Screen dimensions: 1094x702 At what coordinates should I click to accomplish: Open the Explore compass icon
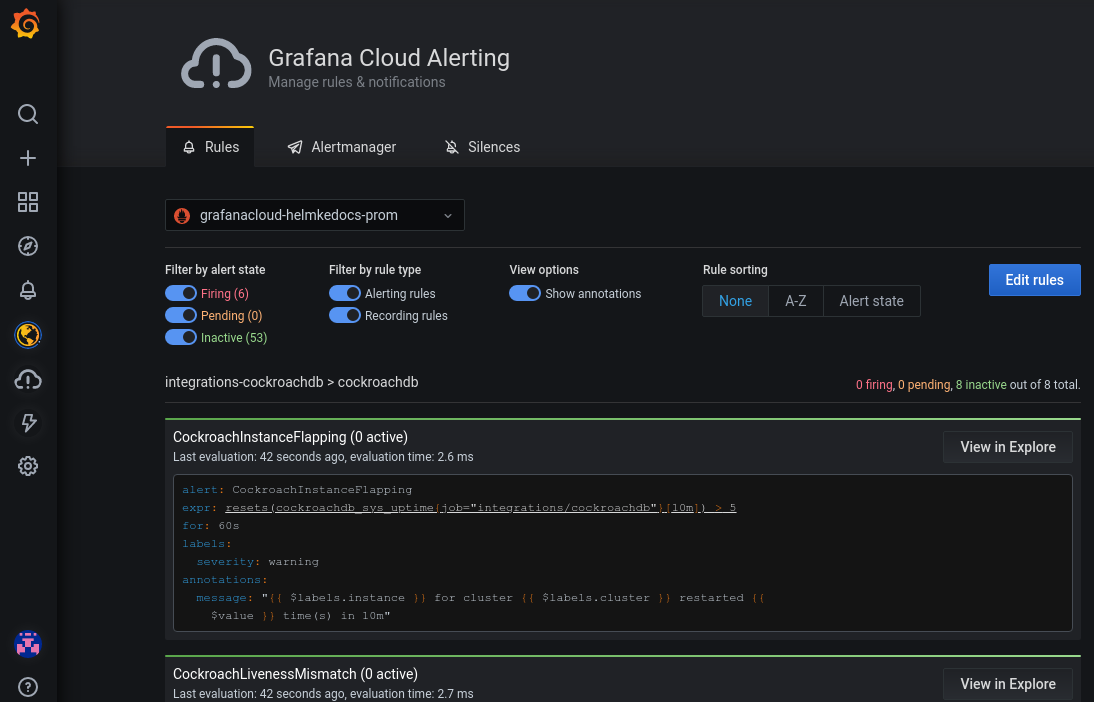(28, 246)
